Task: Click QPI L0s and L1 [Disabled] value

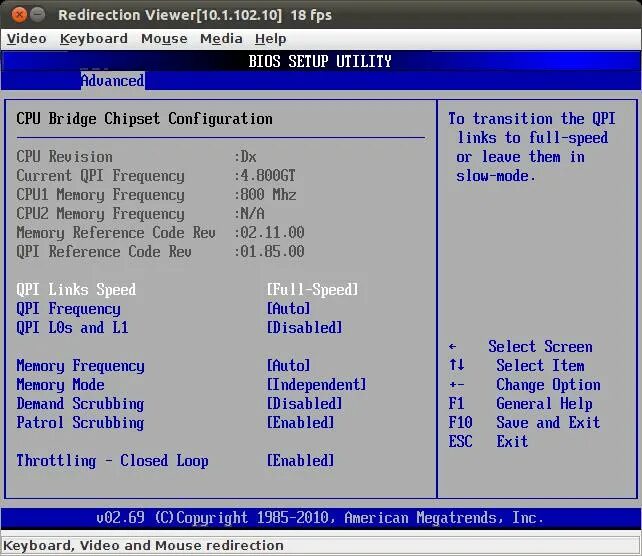Action: coord(305,328)
